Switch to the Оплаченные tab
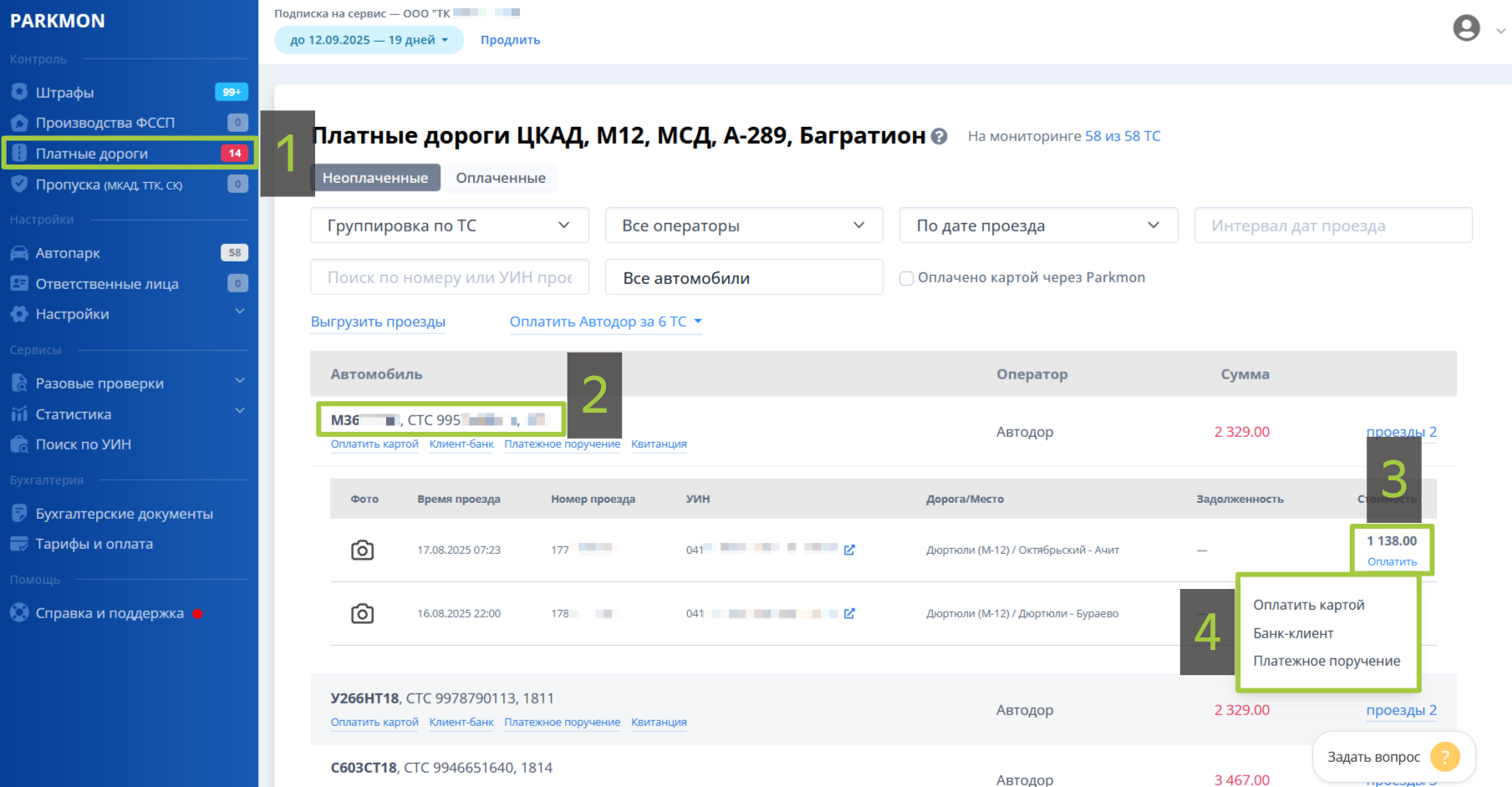 point(501,178)
